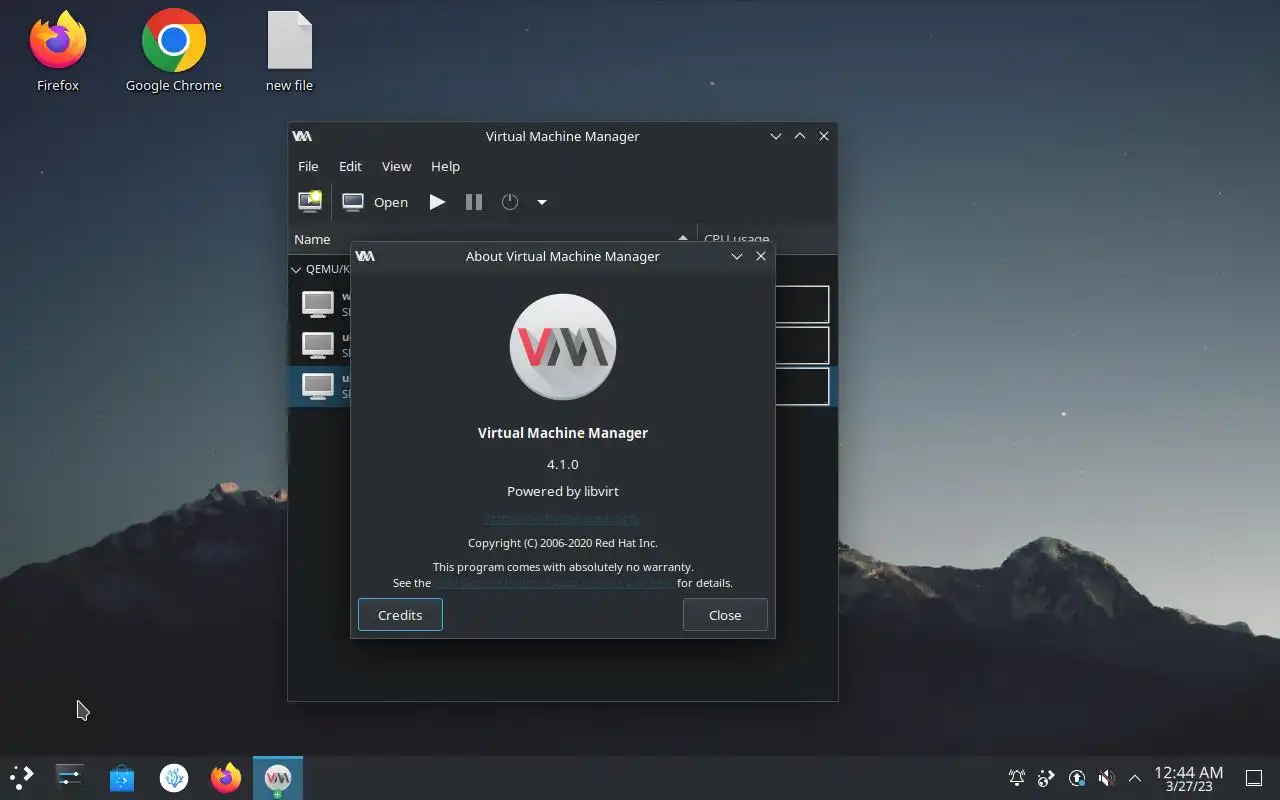Open the Edit menu
Screen dimensions: 1280x800
tap(350, 166)
